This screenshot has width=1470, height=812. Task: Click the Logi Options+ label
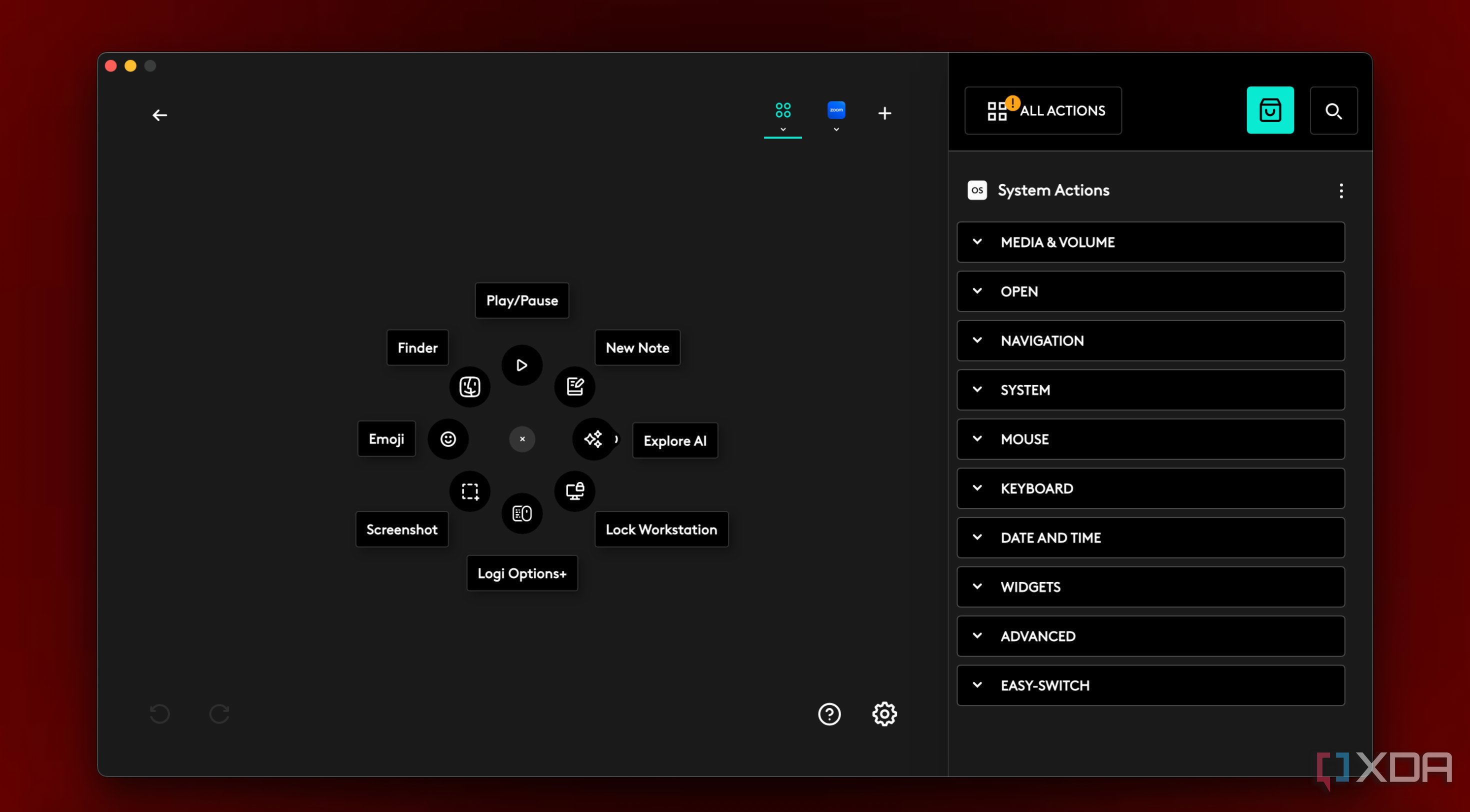[x=521, y=573]
